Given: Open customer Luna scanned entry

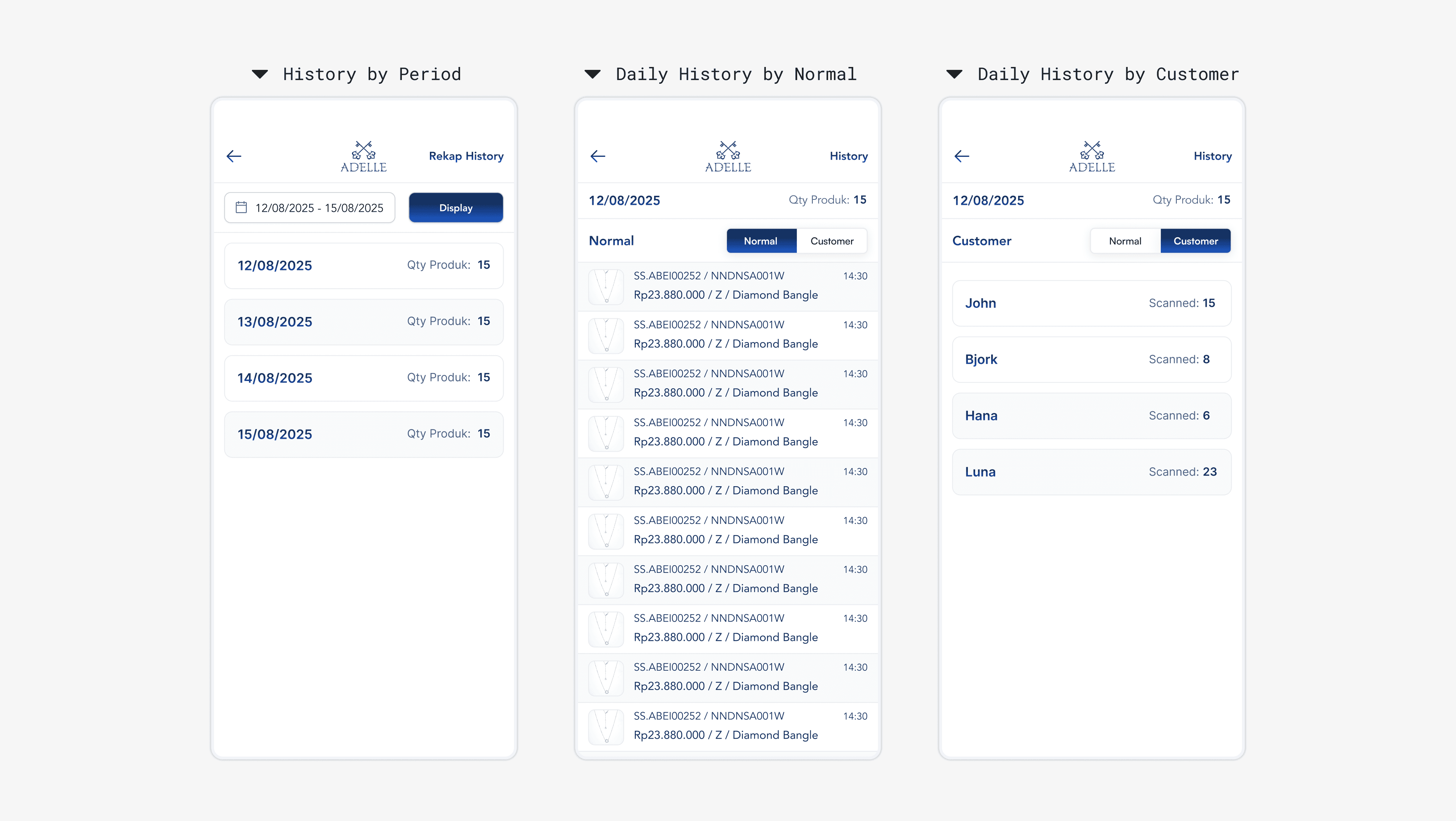Looking at the screenshot, I should [x=1091, y=472].
